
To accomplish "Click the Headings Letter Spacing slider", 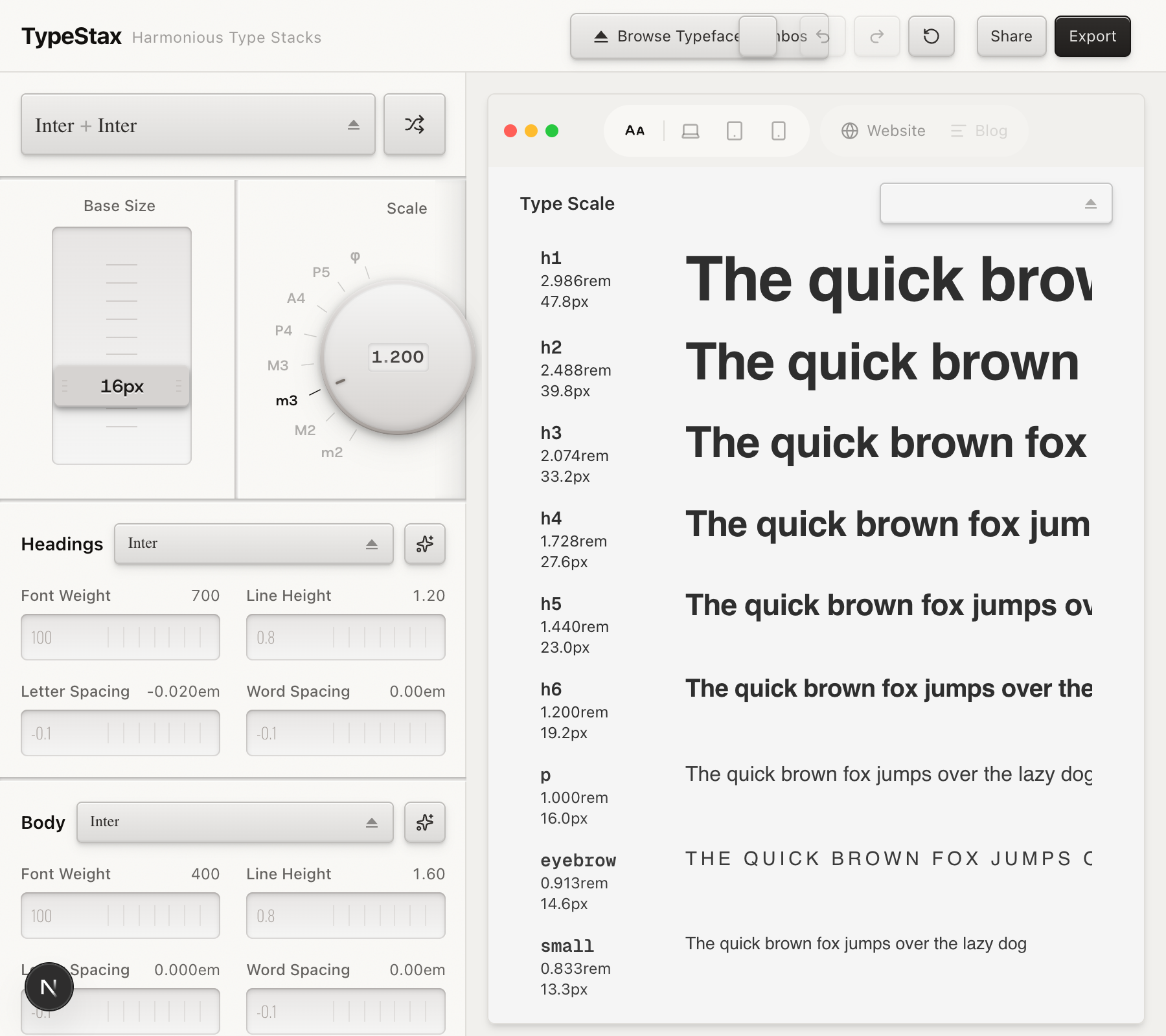I will coord(120,733).
